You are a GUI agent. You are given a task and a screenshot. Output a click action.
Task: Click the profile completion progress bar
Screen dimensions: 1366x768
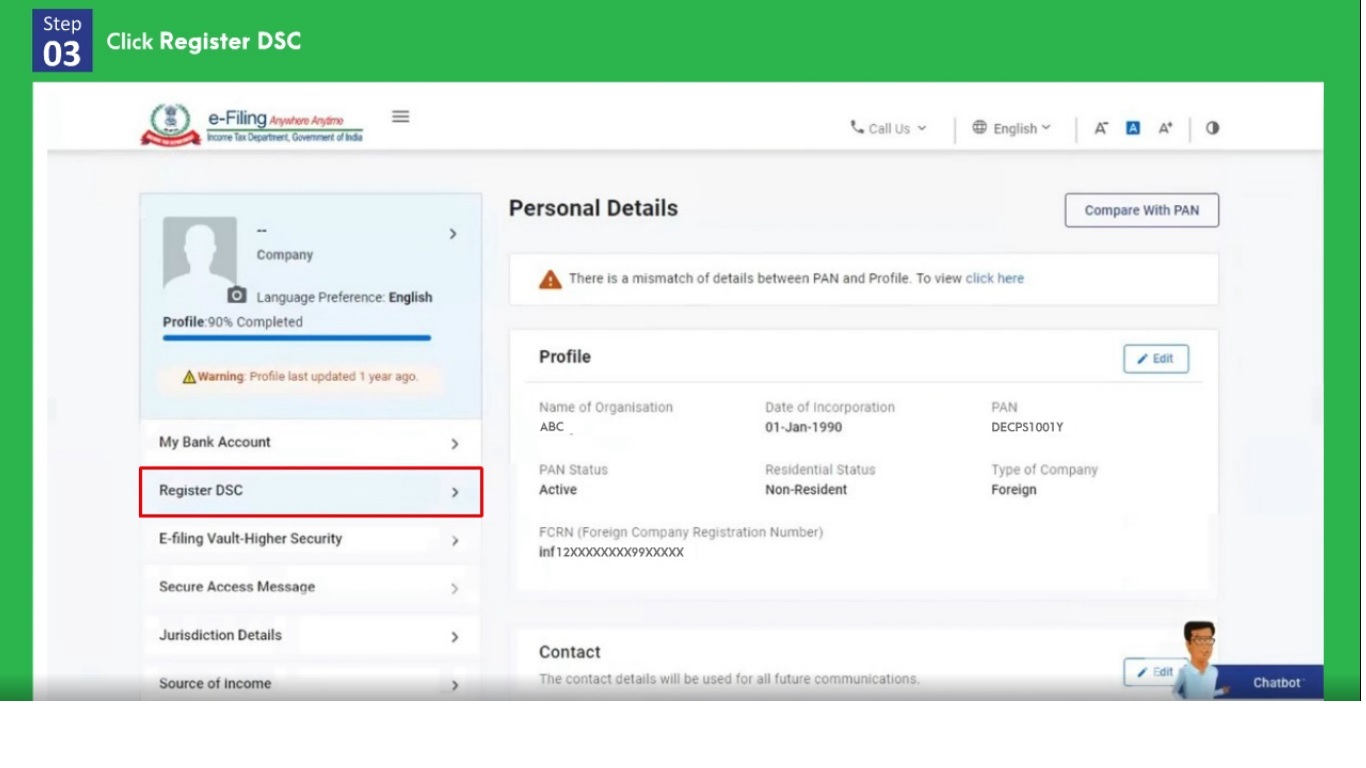pyautogui.click(x=297, y=338)
